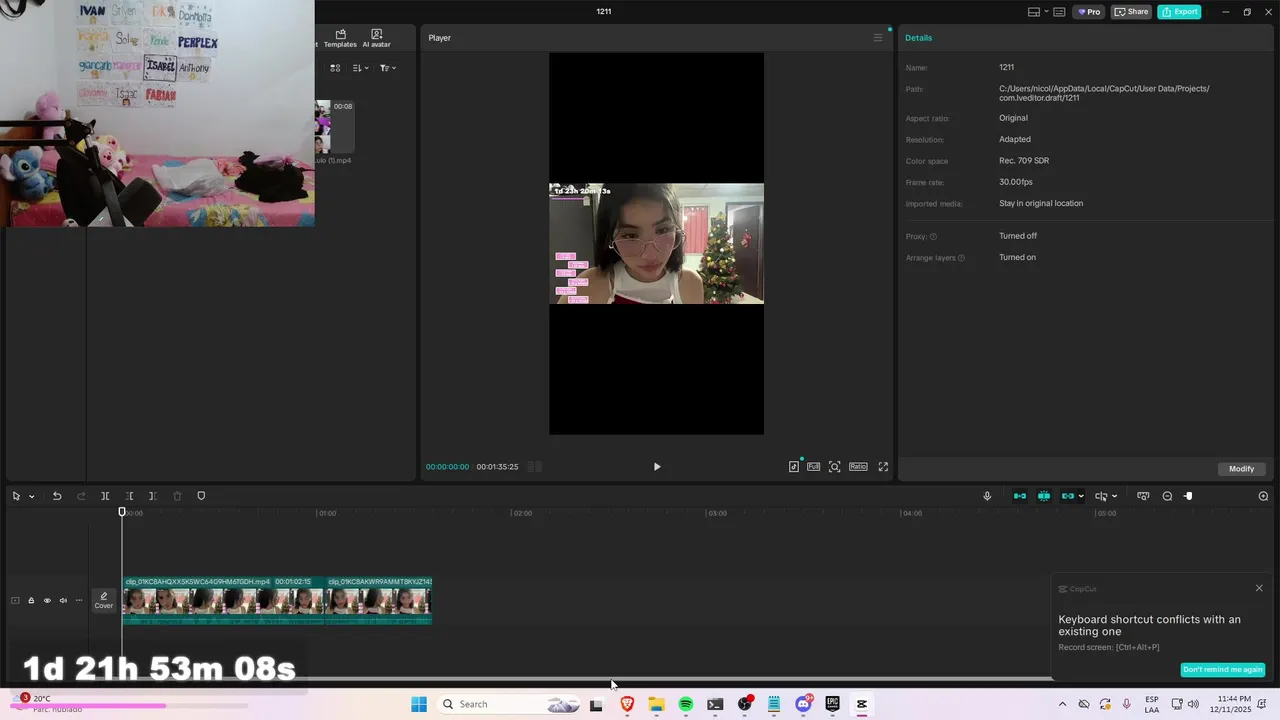This screenshot has height=720, width=1280.
Task: Open the selection tool mode dropdown
Action: [31, 496]
